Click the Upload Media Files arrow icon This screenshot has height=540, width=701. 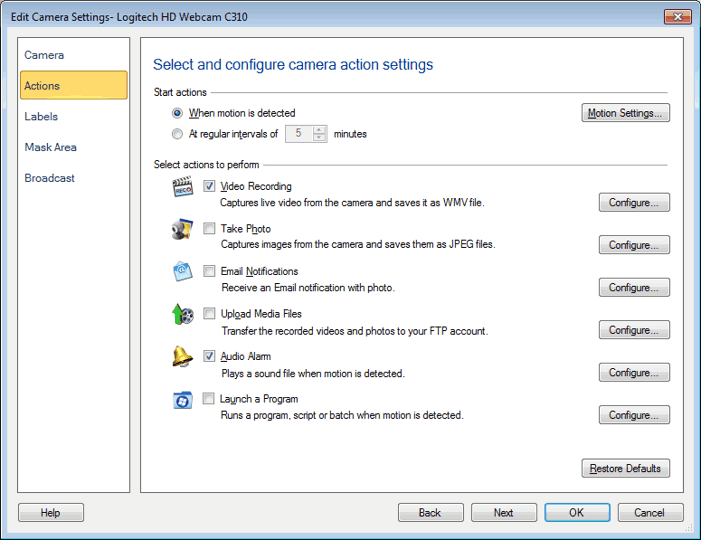(x=183, y=314)
